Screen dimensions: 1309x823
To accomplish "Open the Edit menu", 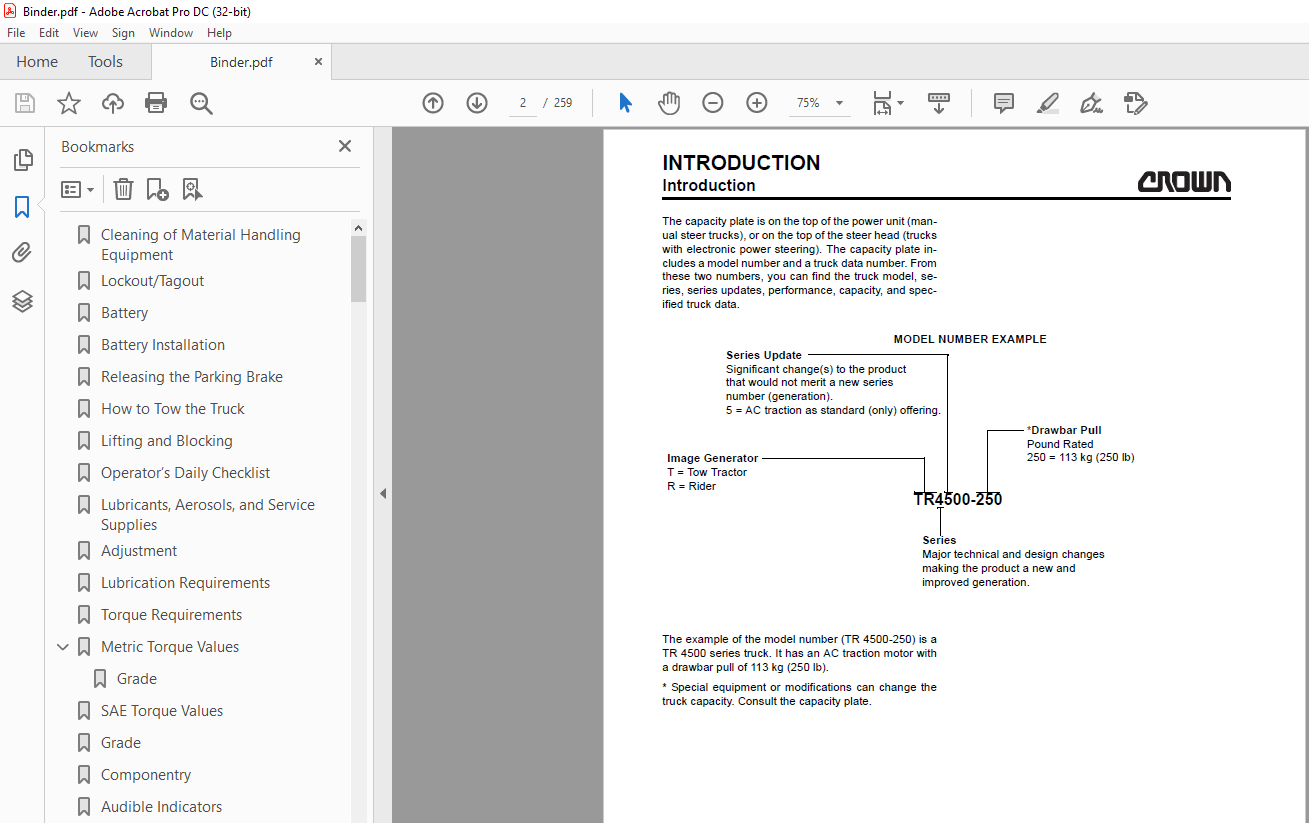I will pos(49,33).
